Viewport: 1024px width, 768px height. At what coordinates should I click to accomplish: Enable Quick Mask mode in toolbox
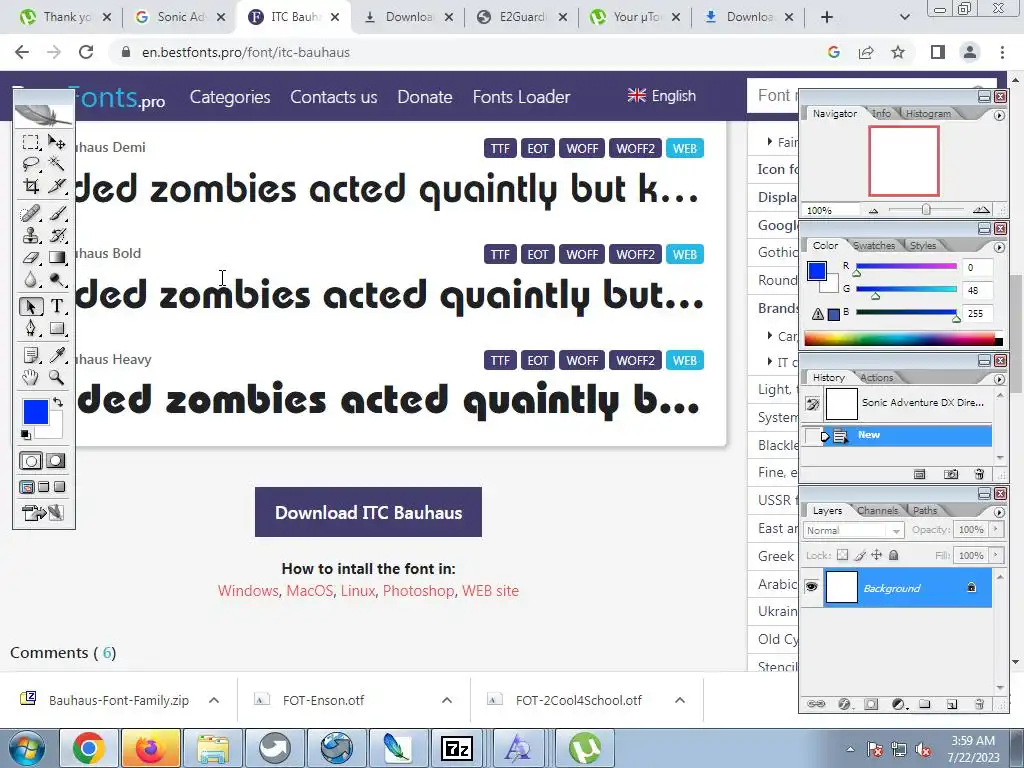[56, 461]
